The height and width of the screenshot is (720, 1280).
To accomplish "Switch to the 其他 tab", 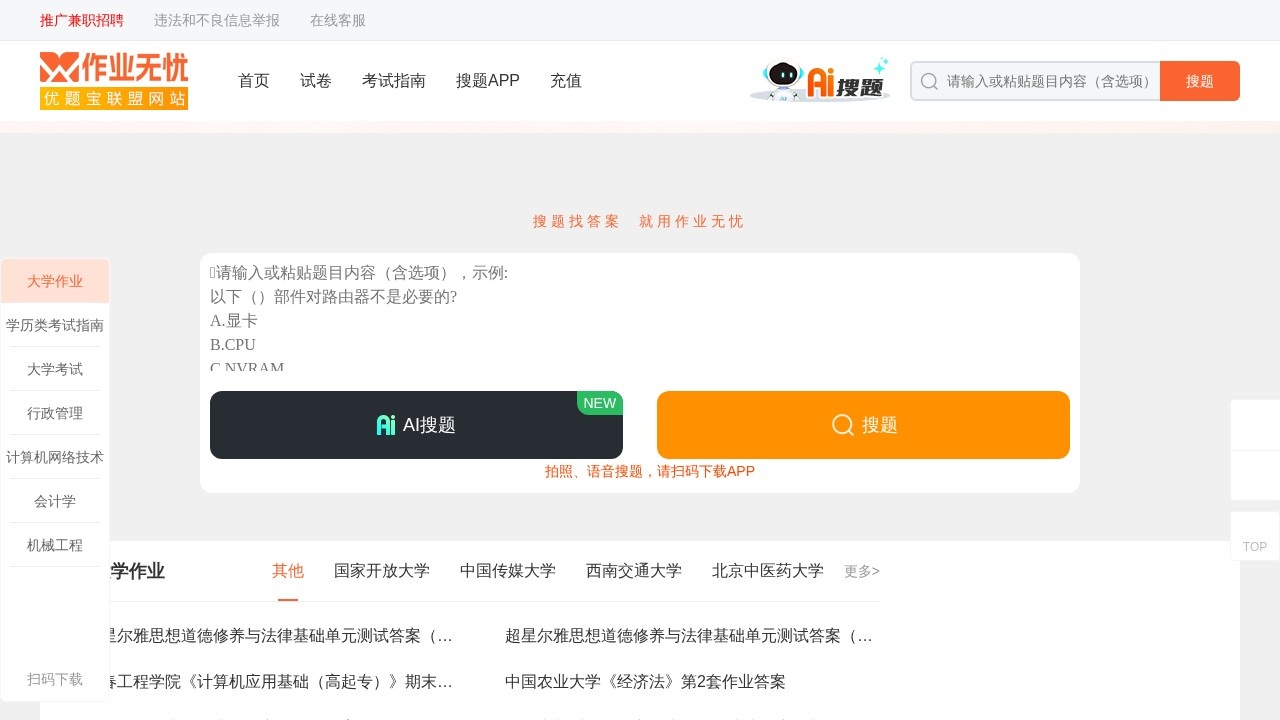I will (287, 570).
